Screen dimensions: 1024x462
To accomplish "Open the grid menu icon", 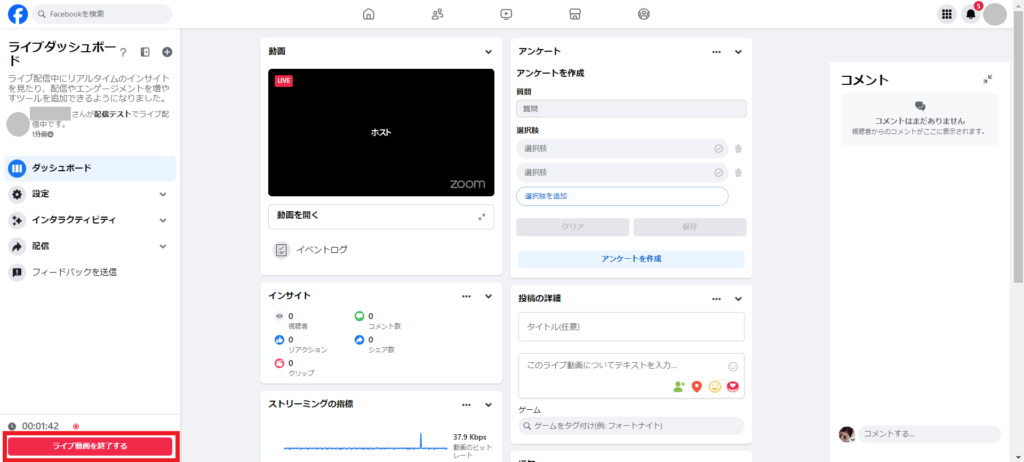I will 946,14.
